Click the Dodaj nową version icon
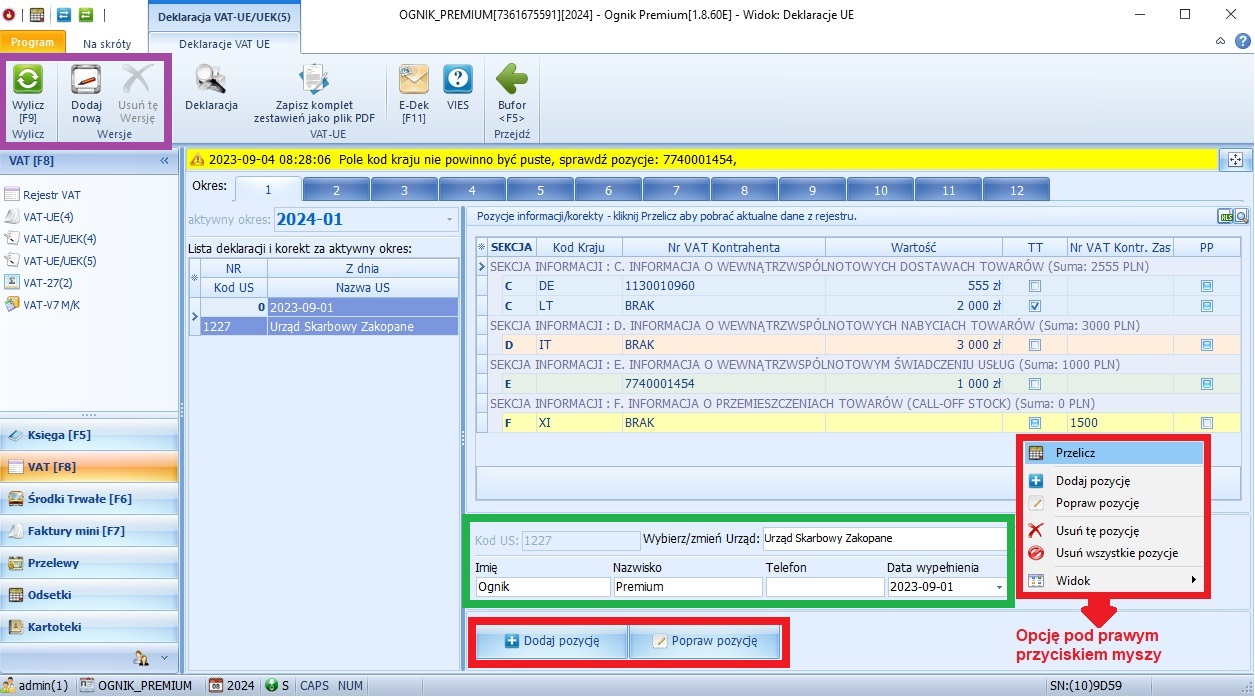 click(86, 80)
